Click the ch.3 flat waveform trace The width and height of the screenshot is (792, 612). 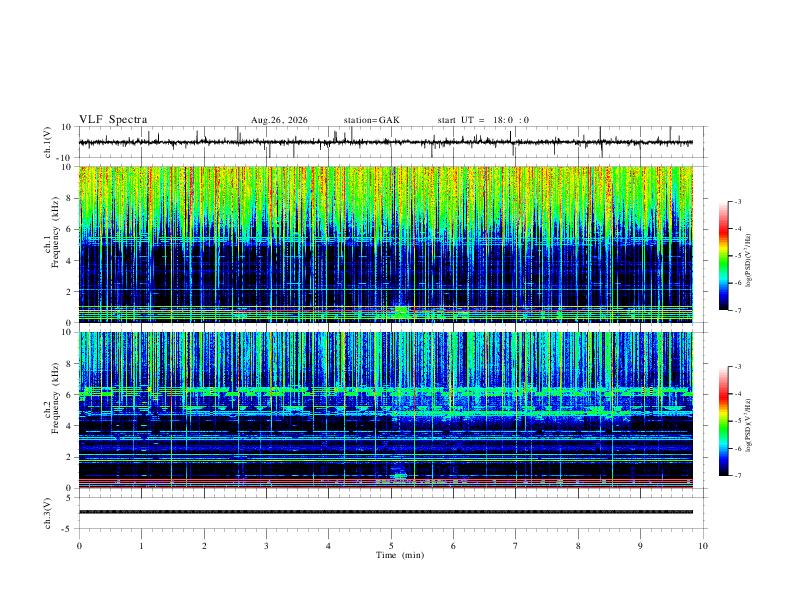pyautogui.click(x=386, y=512)
